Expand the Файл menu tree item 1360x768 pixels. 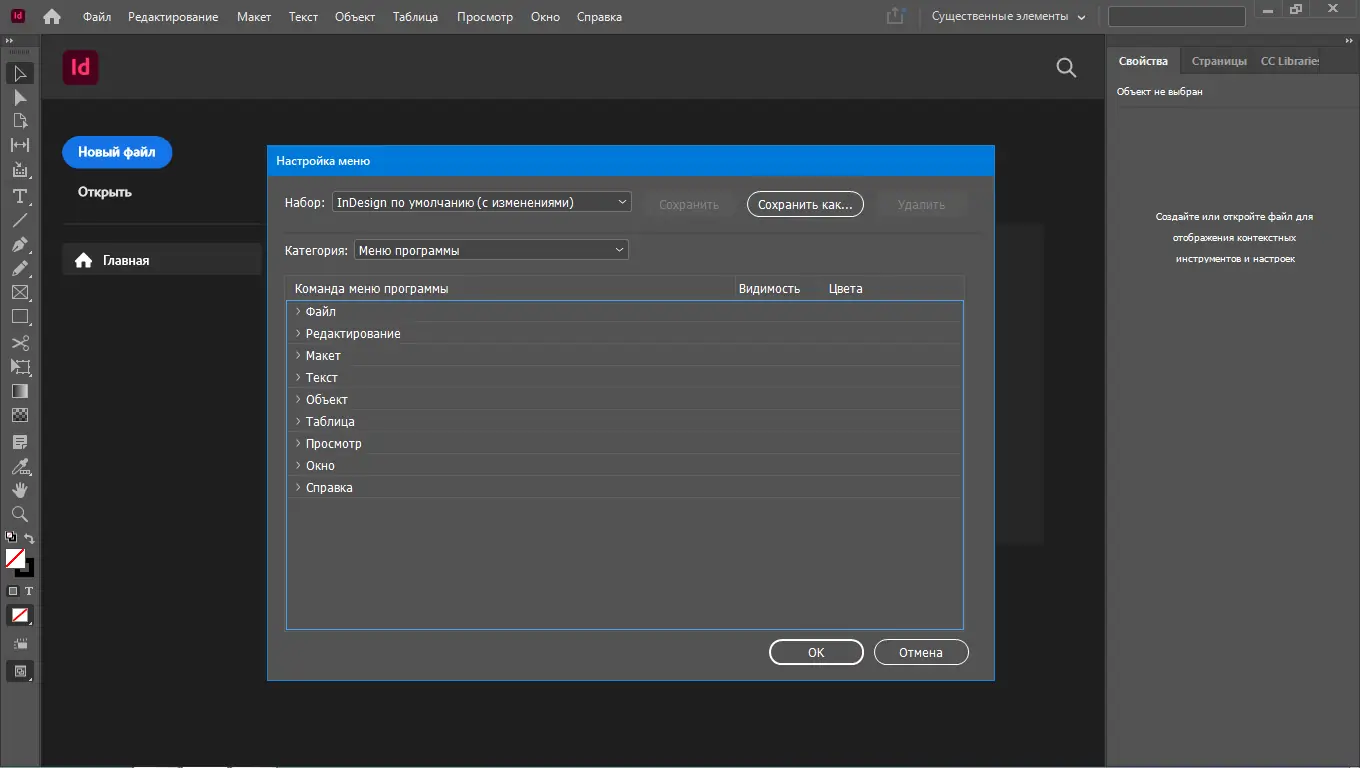click(x=298, y=312)
